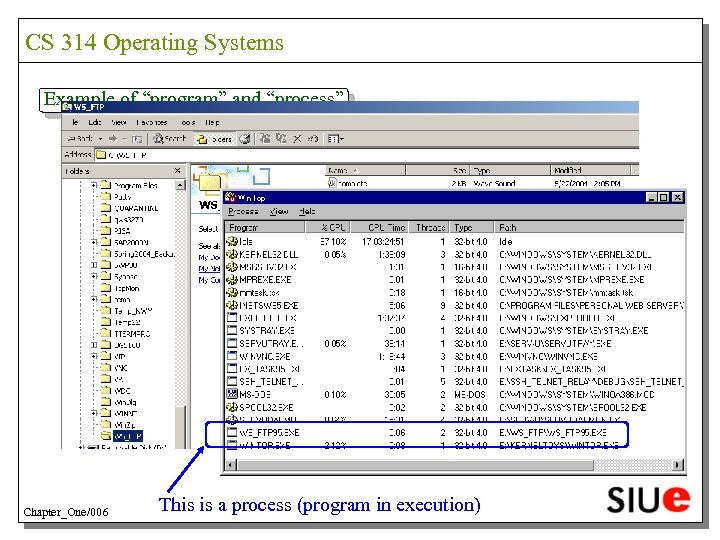Sort WinTop by Threads column header
Screen dimensions: 720x540
429,227
